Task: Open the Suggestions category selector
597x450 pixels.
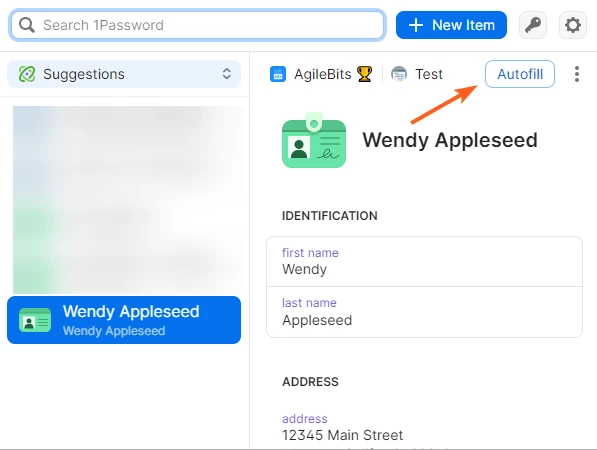Action: pyautogui.click(x=124, y=74)
